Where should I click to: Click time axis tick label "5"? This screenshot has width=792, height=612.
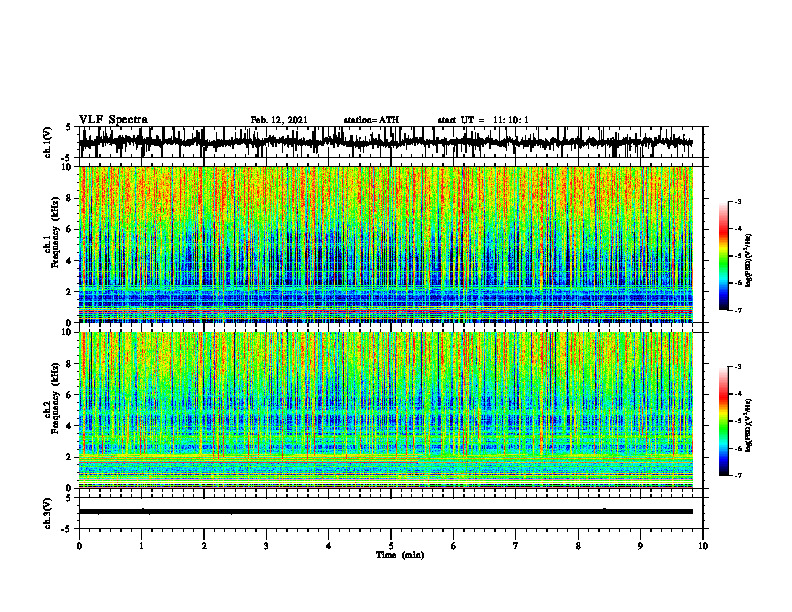point(391,546)
